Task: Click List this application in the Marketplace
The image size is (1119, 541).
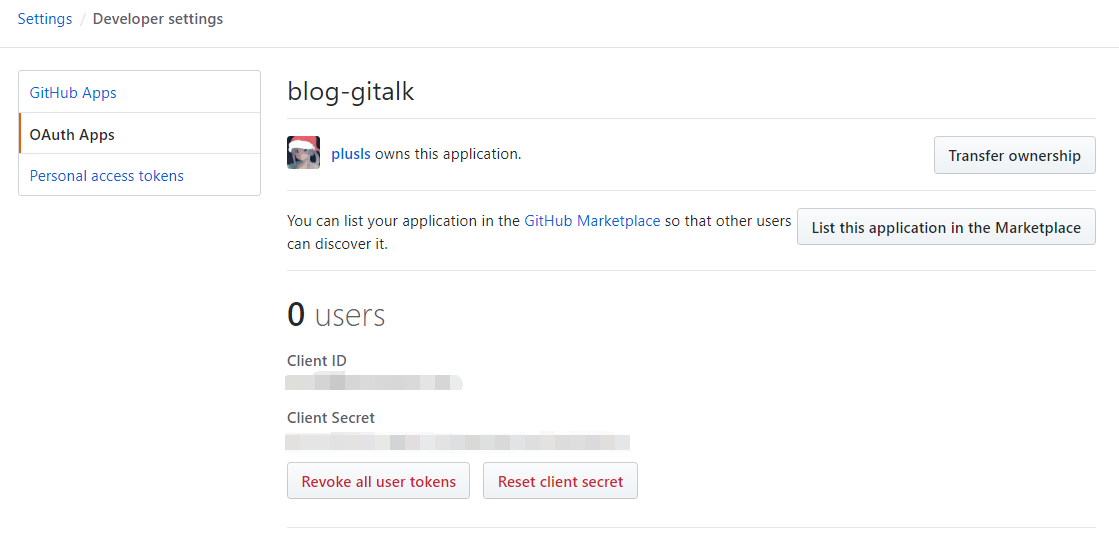Action: coord(945,227)
